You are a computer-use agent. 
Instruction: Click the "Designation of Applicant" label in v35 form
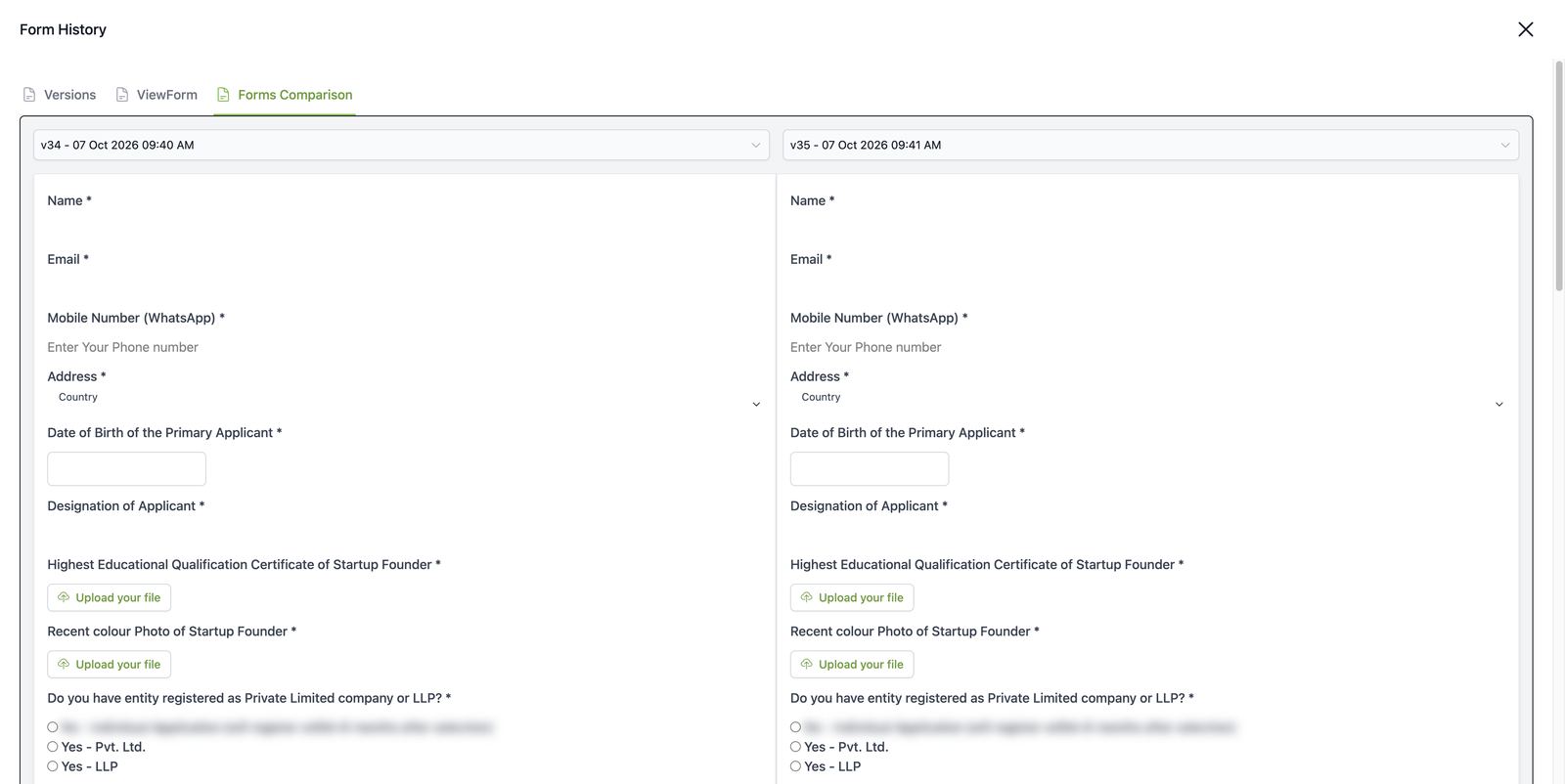[869, 506]
